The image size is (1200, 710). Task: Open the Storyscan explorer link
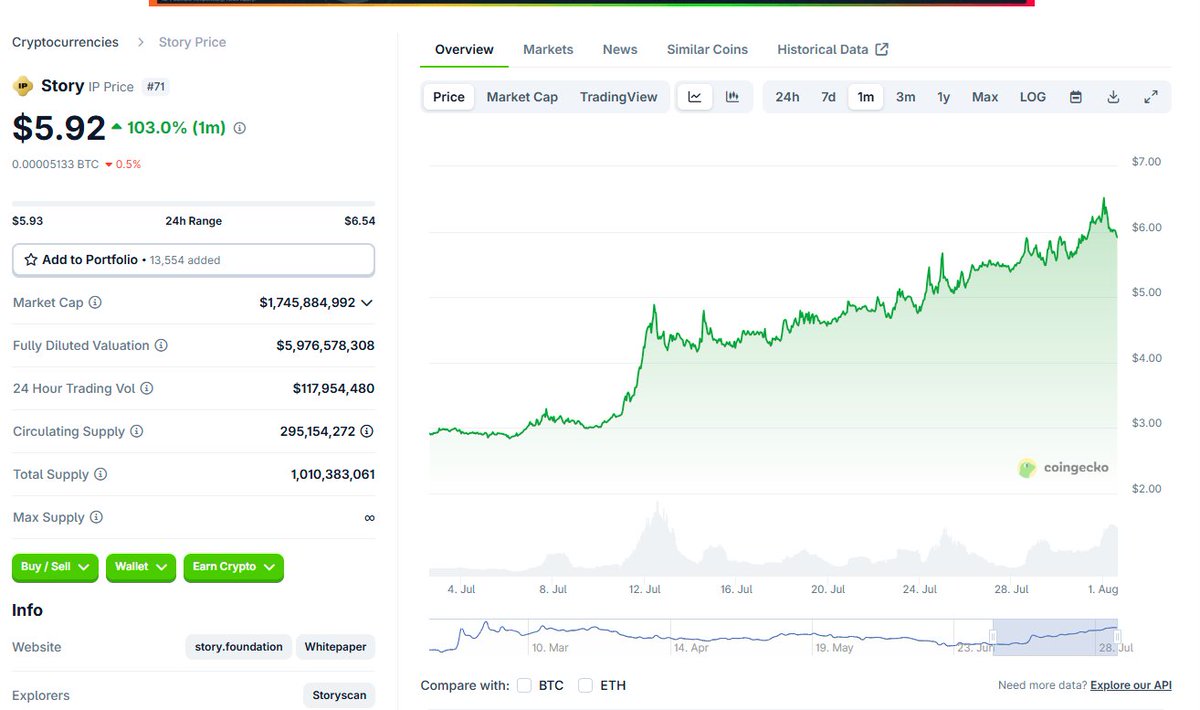point(339,695)
